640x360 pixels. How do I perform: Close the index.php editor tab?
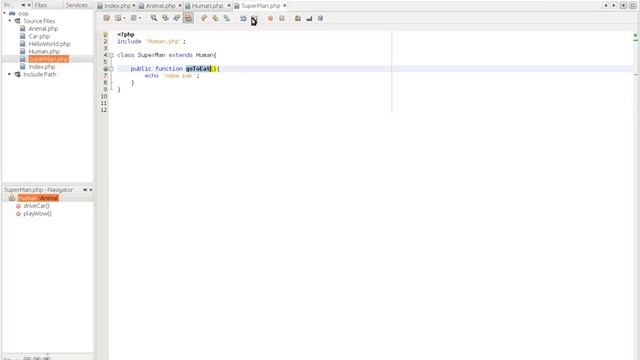133,5
